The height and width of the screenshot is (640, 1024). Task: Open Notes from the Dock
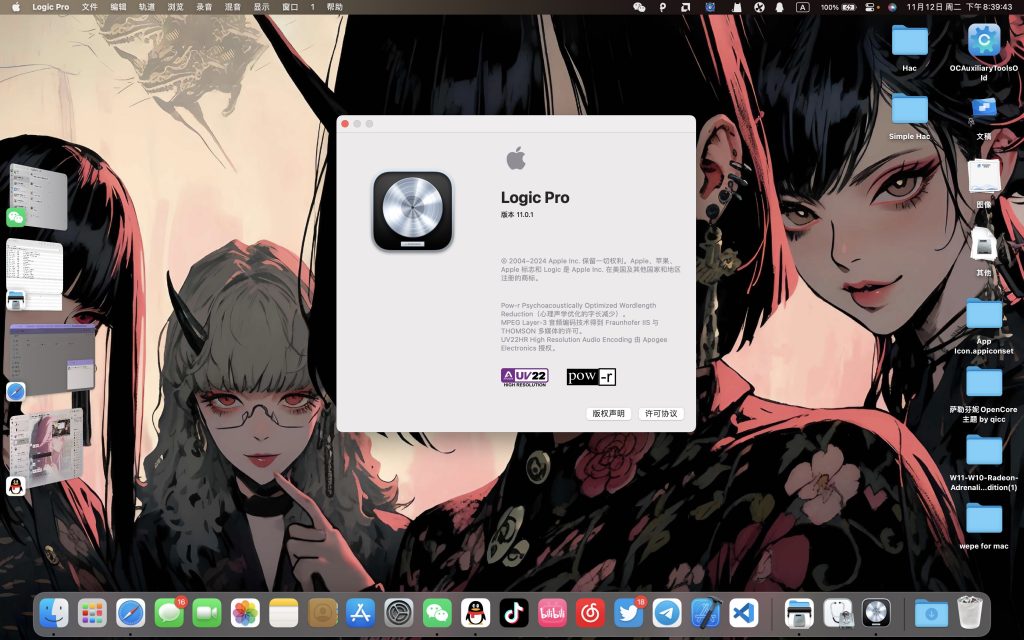pyautogui.click(x=283, y=614)
